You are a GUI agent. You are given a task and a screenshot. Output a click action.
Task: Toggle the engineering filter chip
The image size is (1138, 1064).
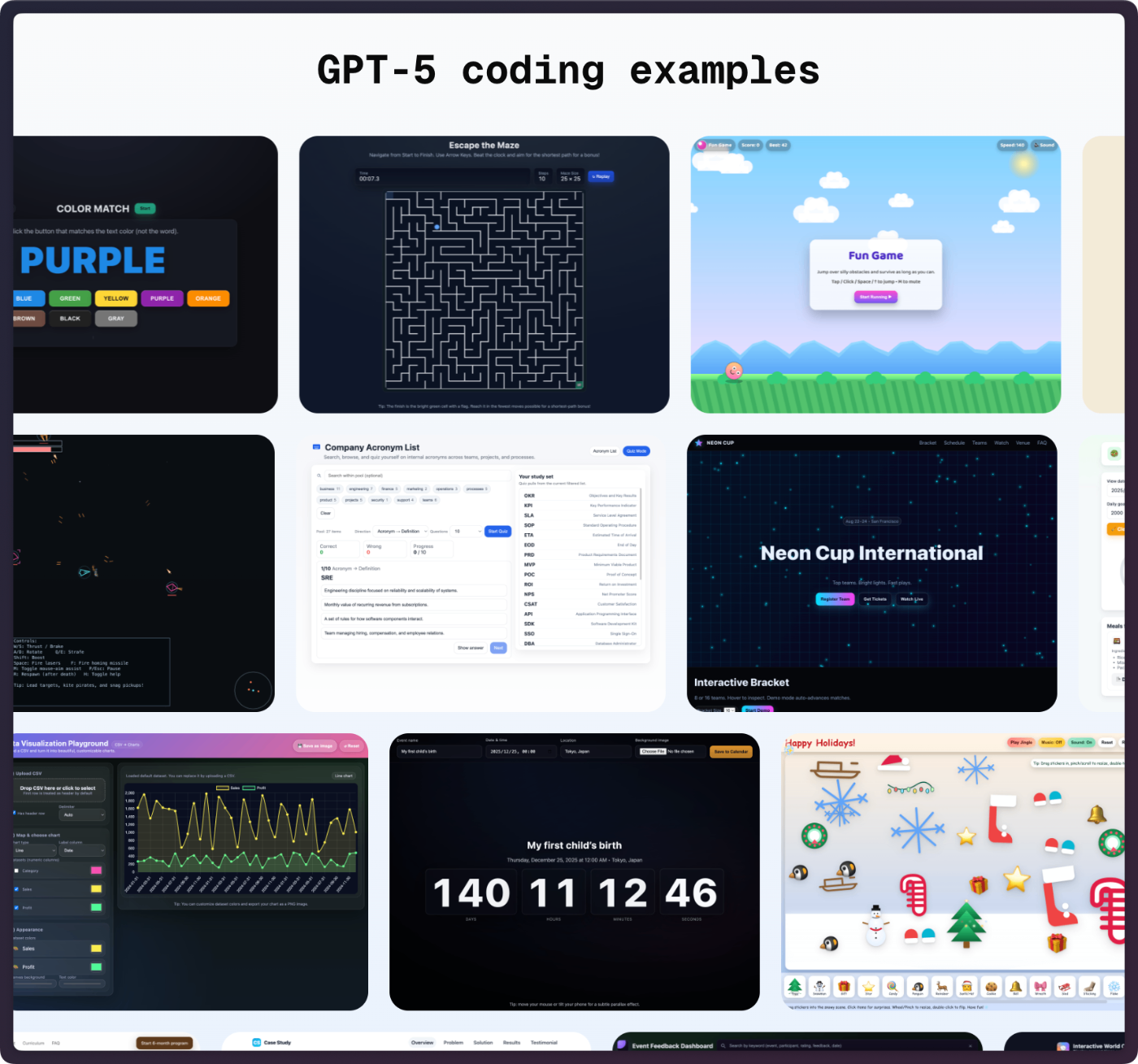(359, 489)
